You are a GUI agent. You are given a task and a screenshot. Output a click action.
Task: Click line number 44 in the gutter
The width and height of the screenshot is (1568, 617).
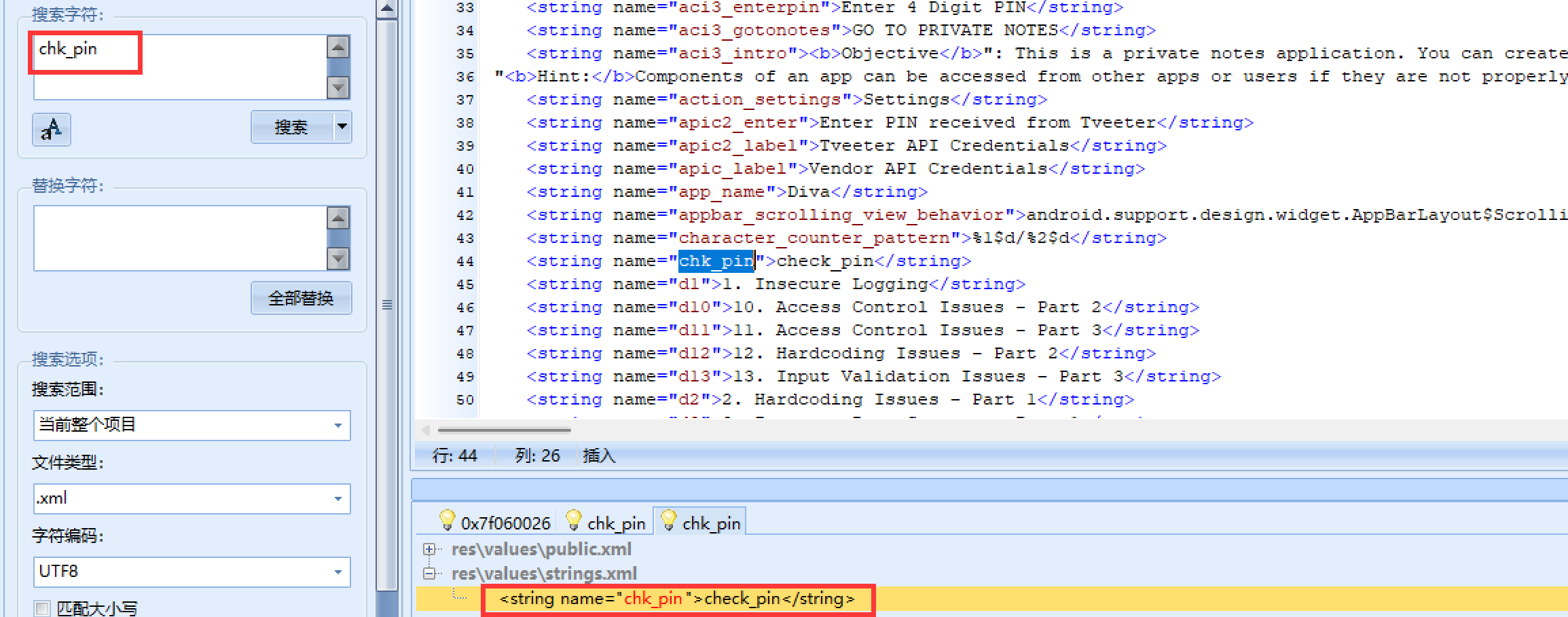465,261
